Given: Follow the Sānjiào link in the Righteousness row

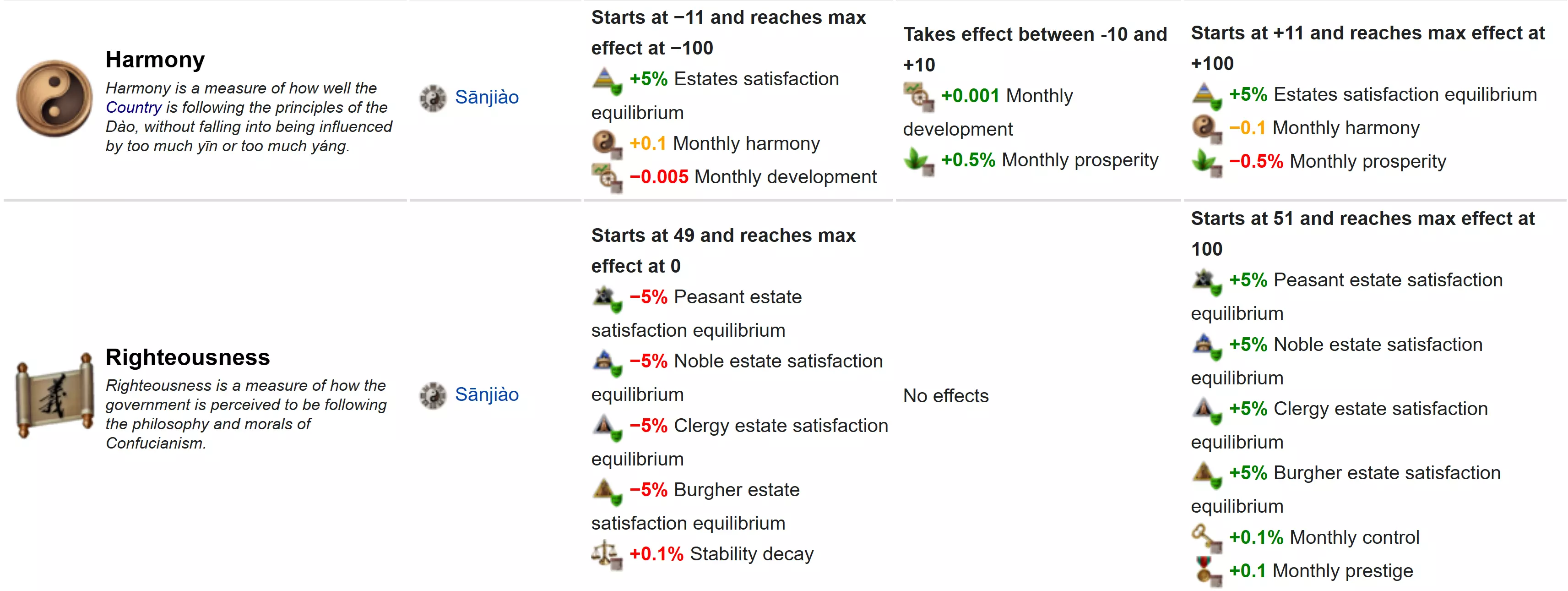Looking at the screenshot, I should pyautogui.click(x=486, y=394).
